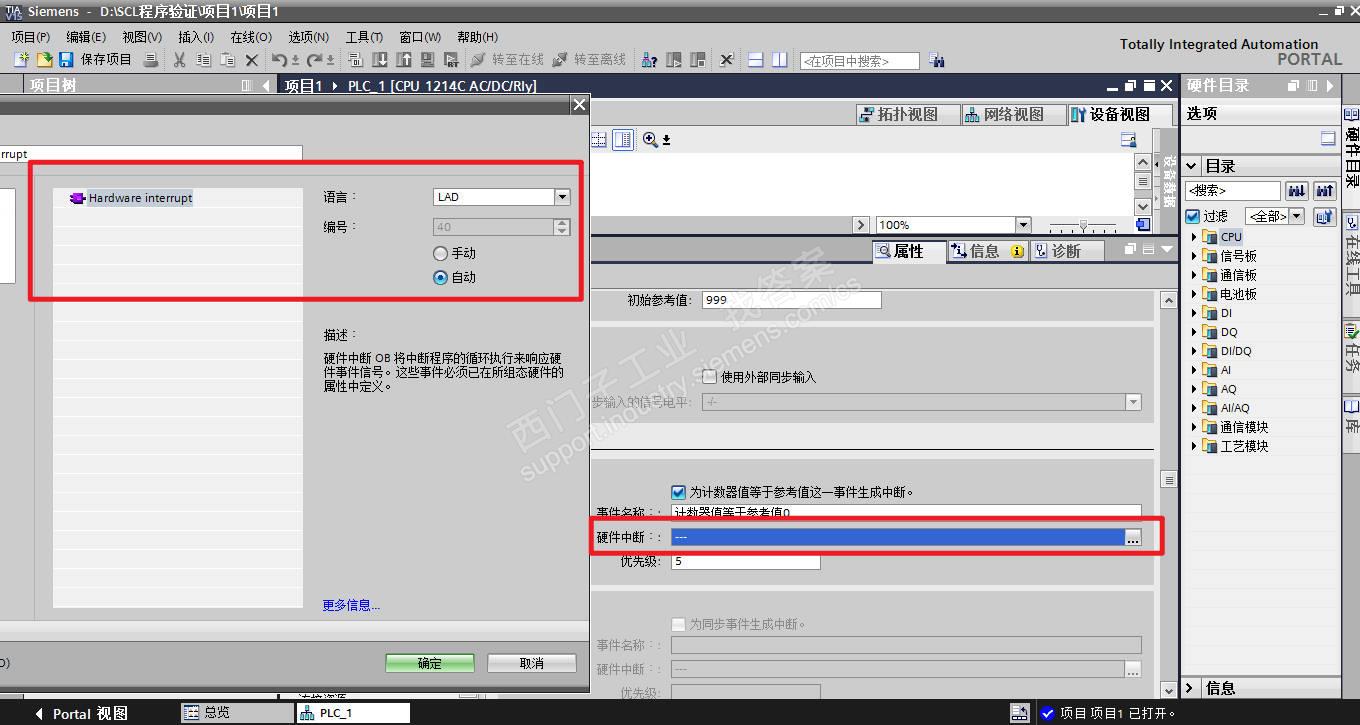The width and height of the screenshot is (1360, 725).
Task: Click the search upward icon in catalog
Action: (x=1325, y=190)
